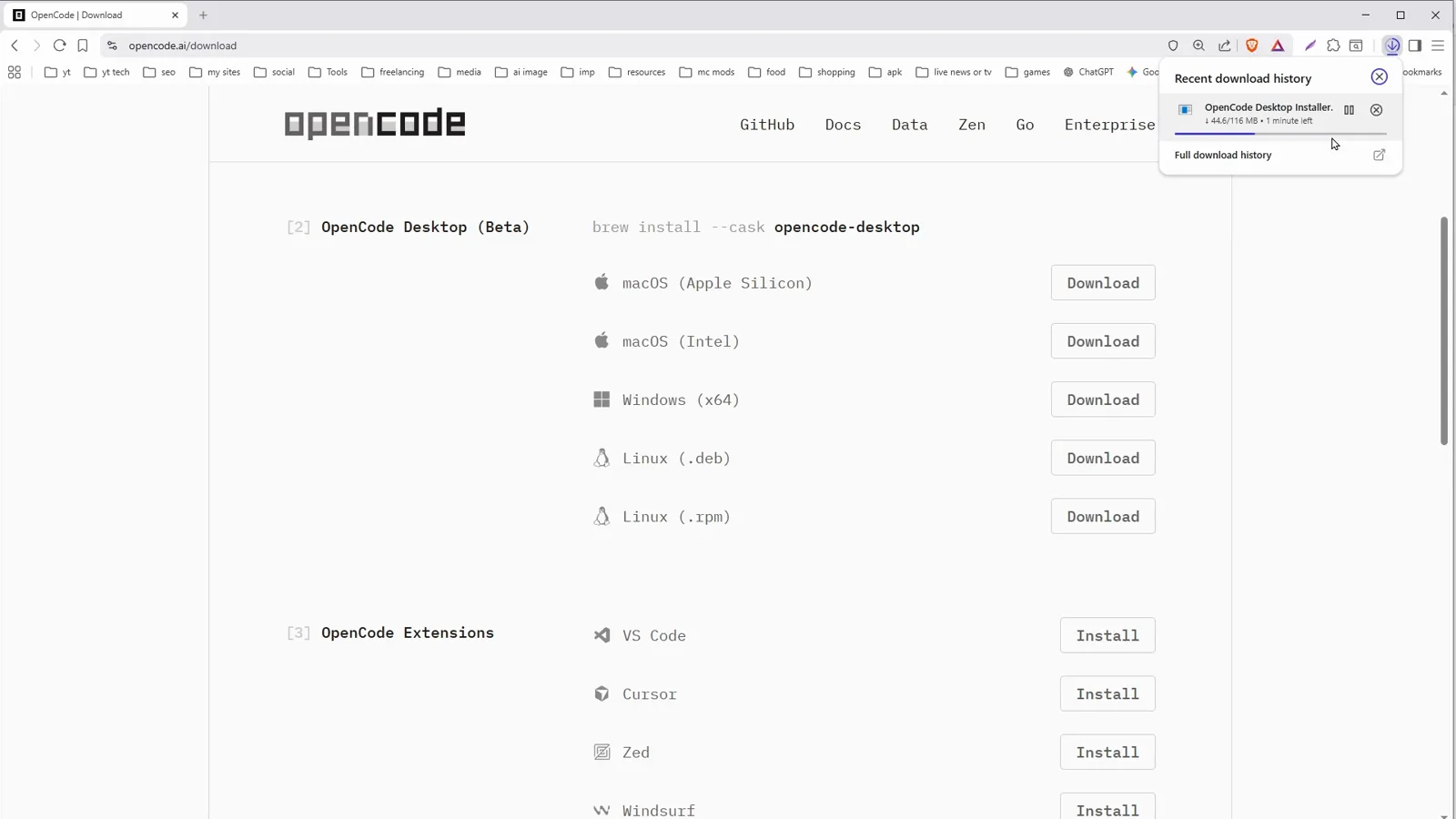Click the download progress bar
The width and height of the screenshot is (1456, 819).
click(1280, 134)
